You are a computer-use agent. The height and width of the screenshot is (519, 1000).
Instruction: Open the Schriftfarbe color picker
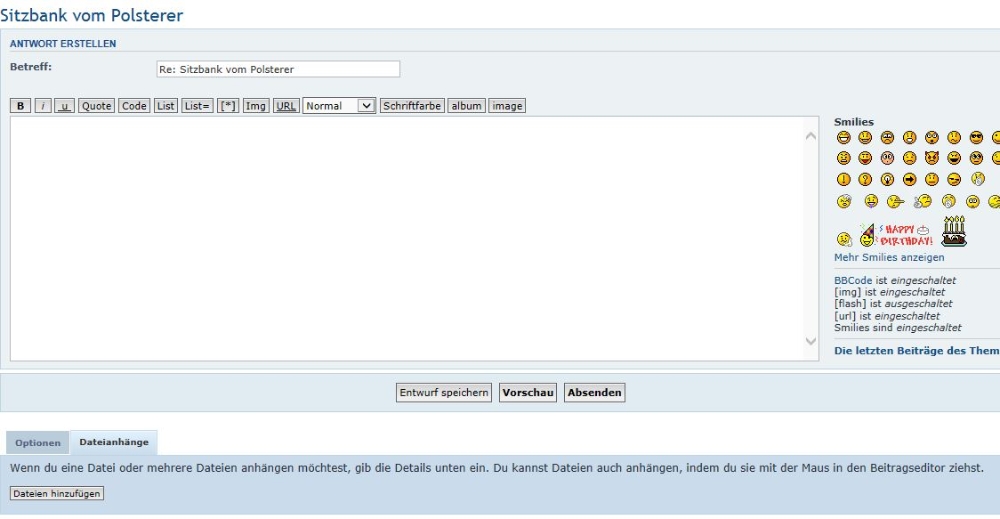[x=412, y=106]
